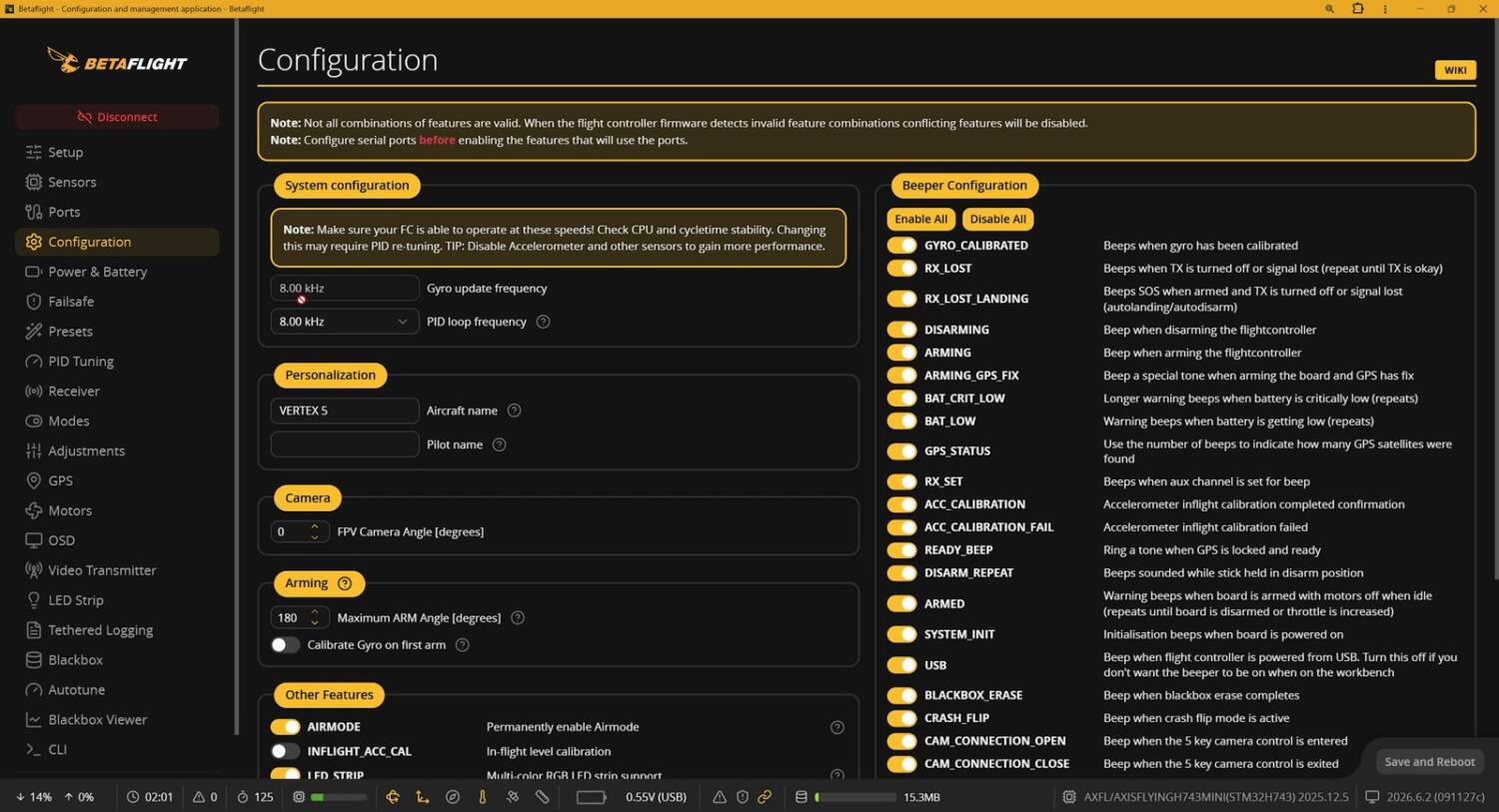Click the help icon beside Aircraft name

point(514,410)
